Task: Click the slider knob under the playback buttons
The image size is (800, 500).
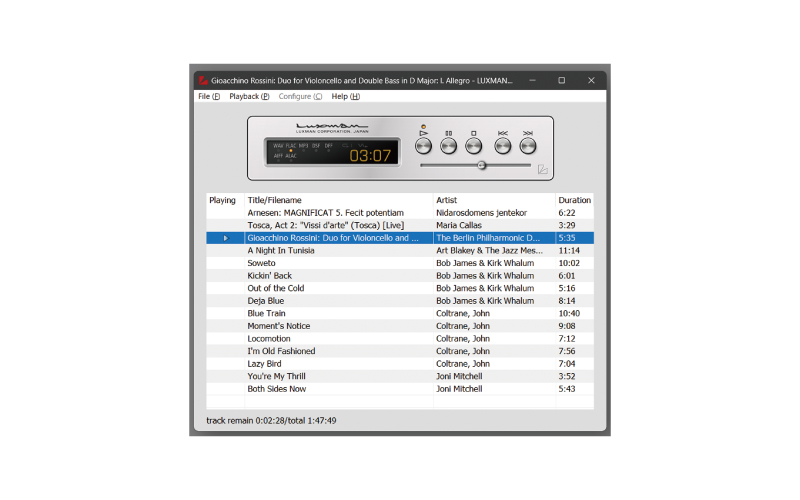Action: pos(481,165)
